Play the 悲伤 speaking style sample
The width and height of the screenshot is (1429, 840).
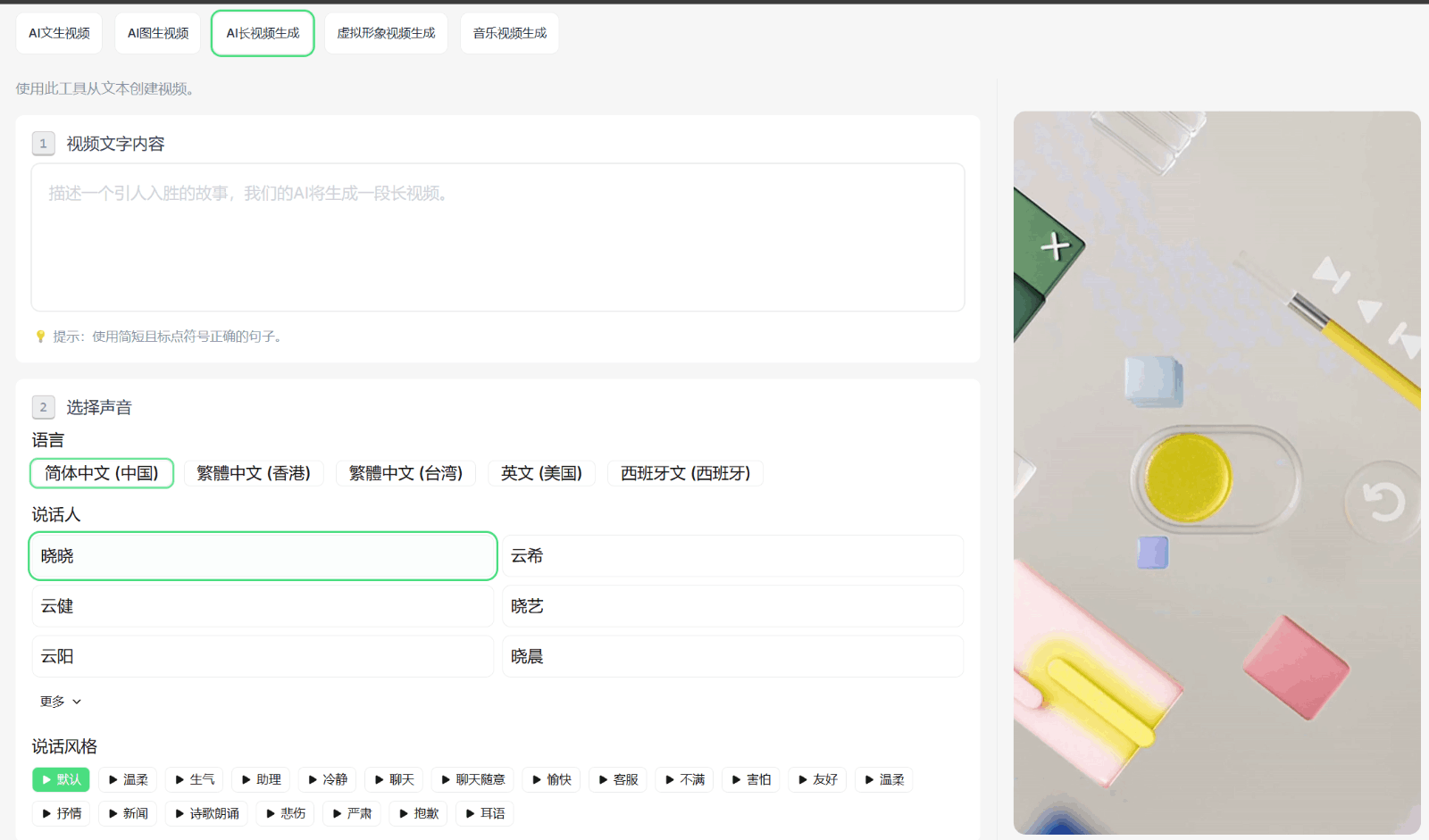(285, 813)
